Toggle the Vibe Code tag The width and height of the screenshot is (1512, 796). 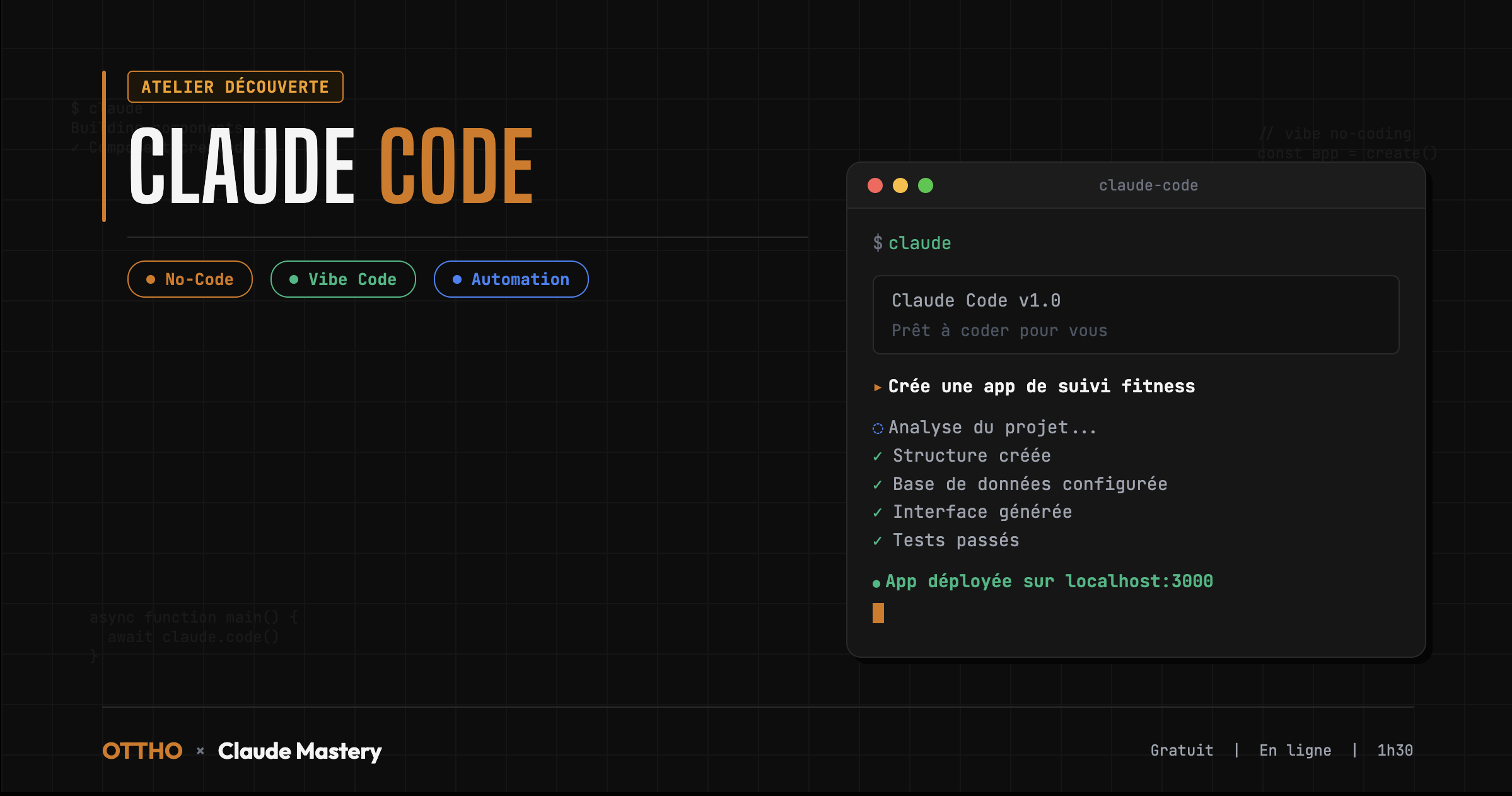(343, 279)
